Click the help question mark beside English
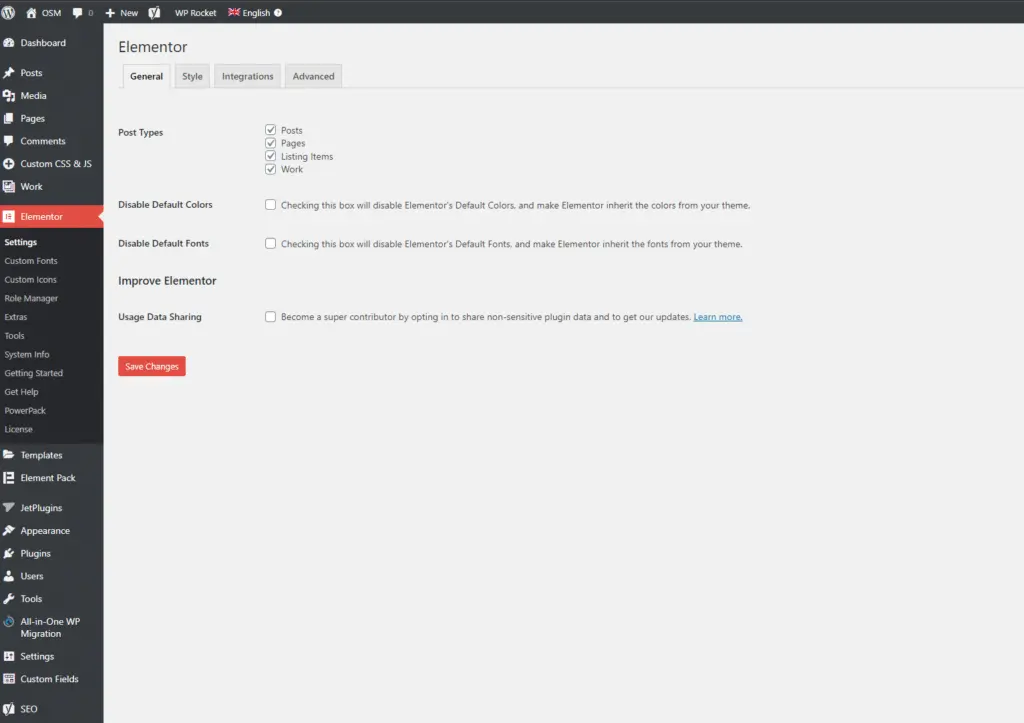1024x723 pixels. point(278,12)
